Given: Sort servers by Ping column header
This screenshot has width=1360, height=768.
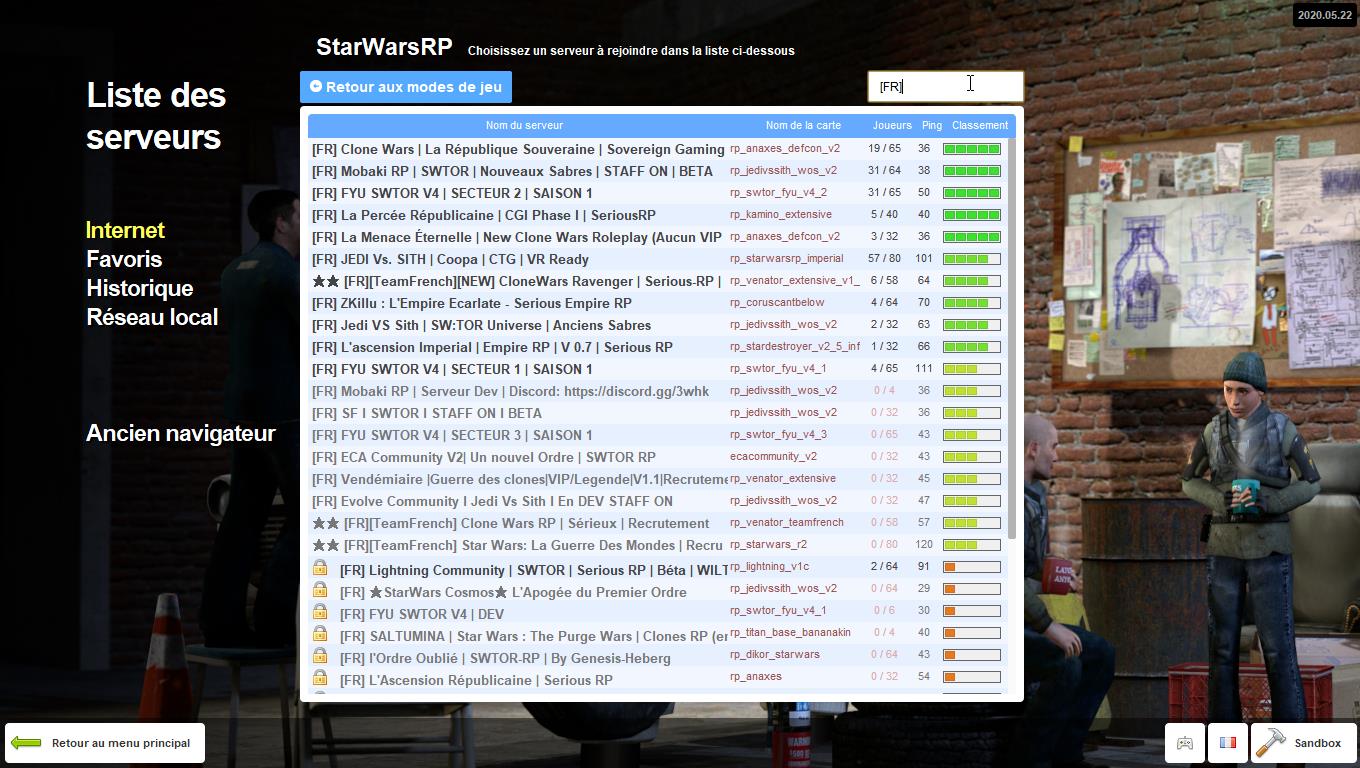Looking at the screenshot, I should pos(931,126).
